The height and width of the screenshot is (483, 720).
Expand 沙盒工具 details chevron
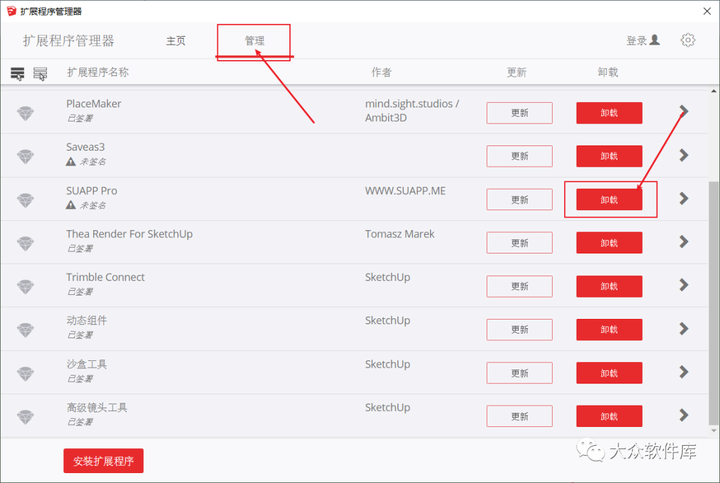coord(684,371)
